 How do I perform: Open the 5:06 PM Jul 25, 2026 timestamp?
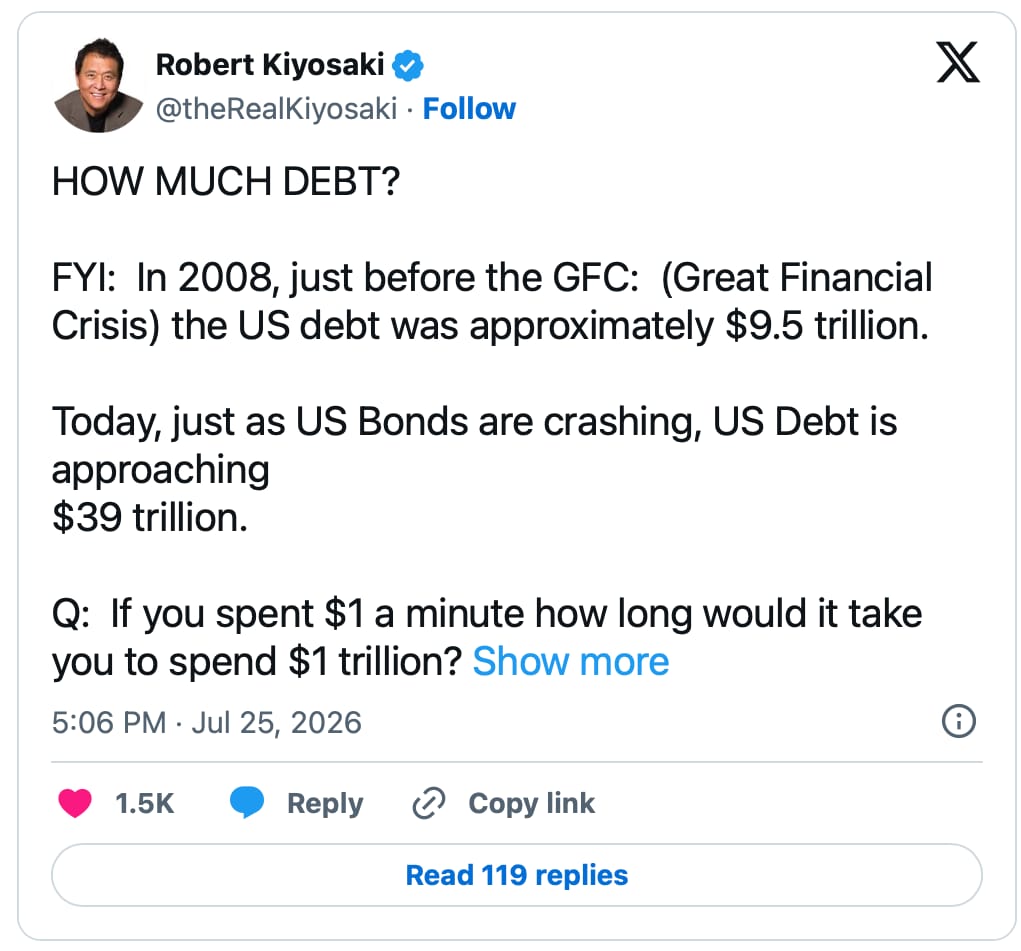click(206, 722)
